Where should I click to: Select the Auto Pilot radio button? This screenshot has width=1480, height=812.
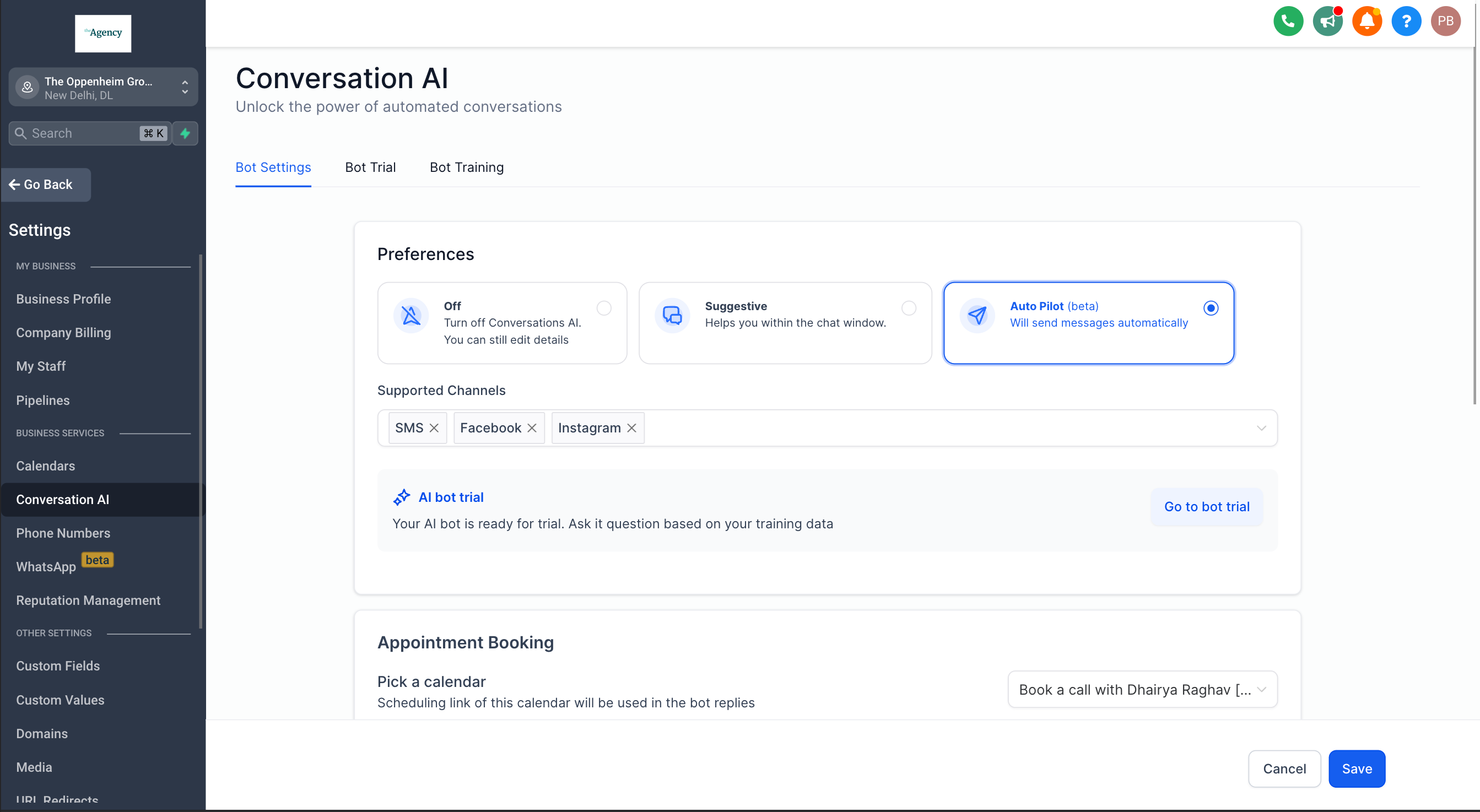point(1211,308)
